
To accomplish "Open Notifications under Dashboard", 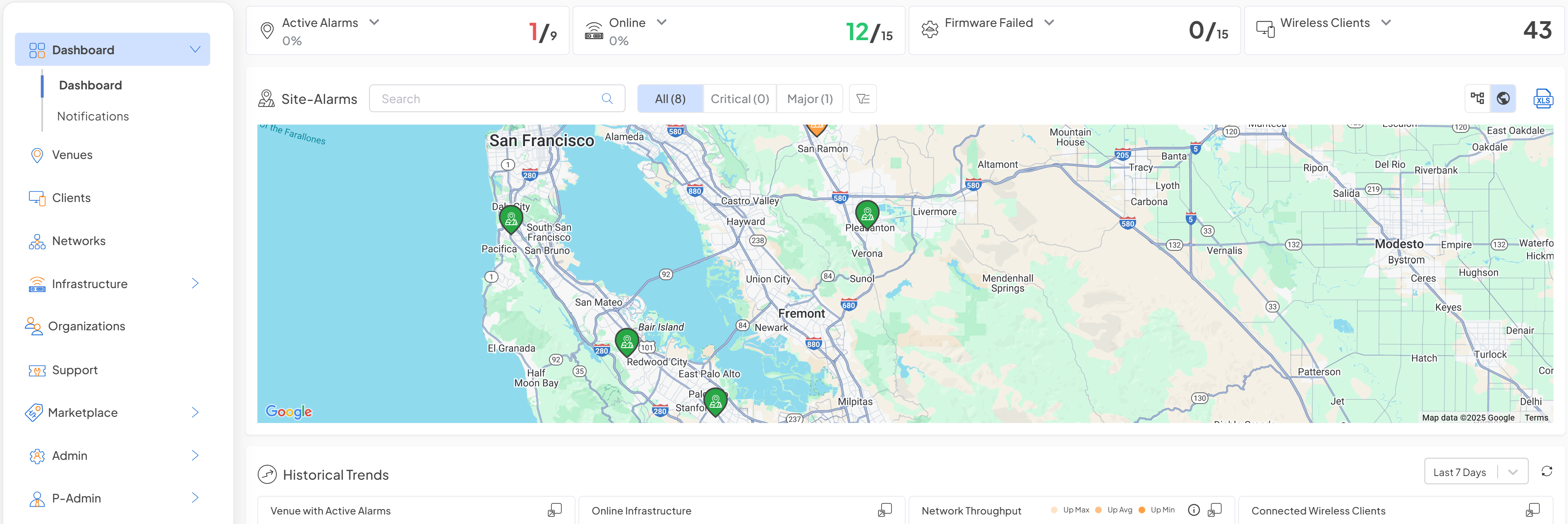I will tap(93, 116).
